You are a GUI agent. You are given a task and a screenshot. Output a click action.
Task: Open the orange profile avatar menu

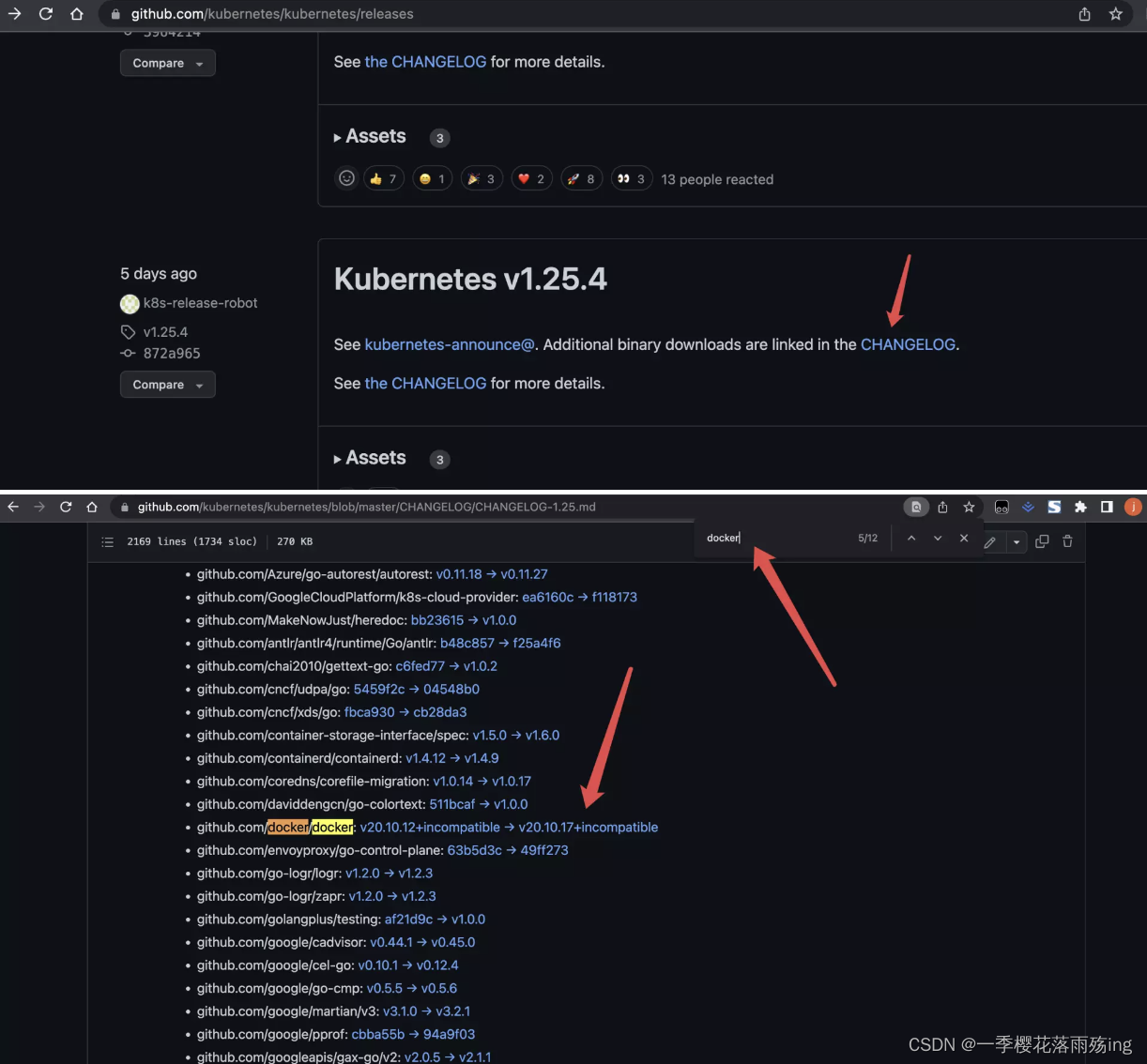coord(1133,507)
